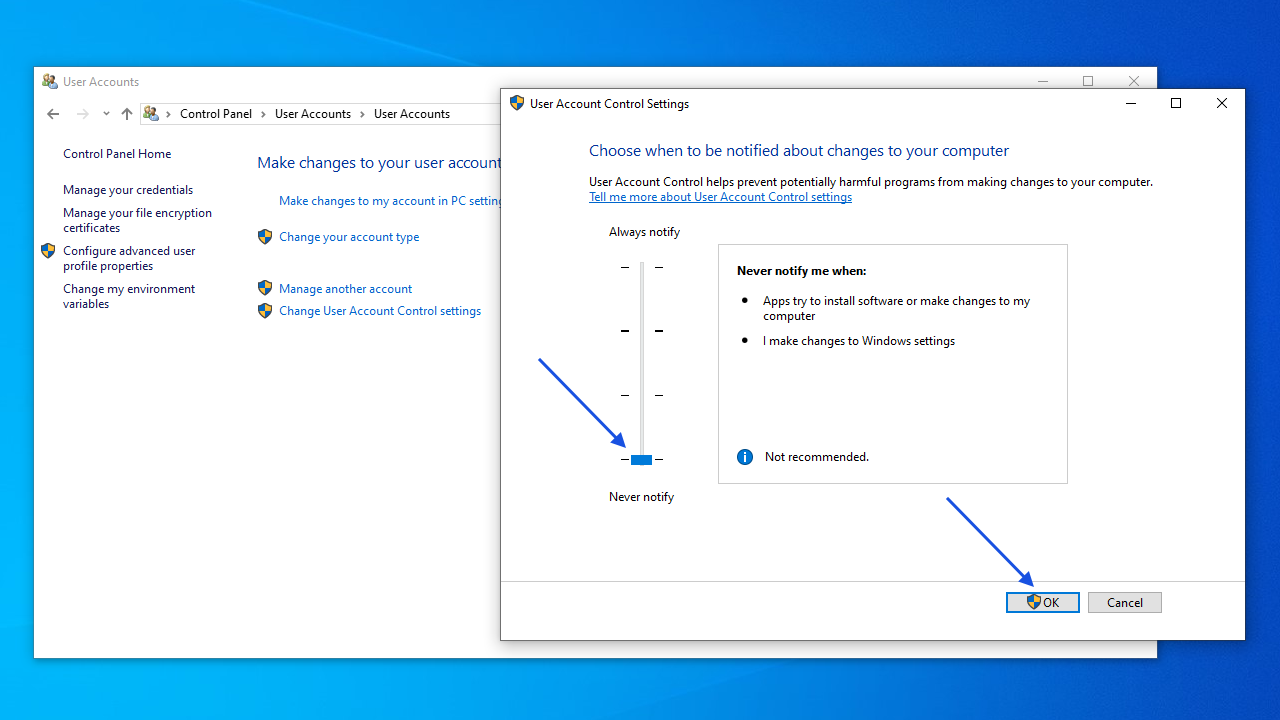Click the UAC notification slider thumb
Viewport: 1280px width, 720px height.
pyautogui.click(x=642, y=460)
